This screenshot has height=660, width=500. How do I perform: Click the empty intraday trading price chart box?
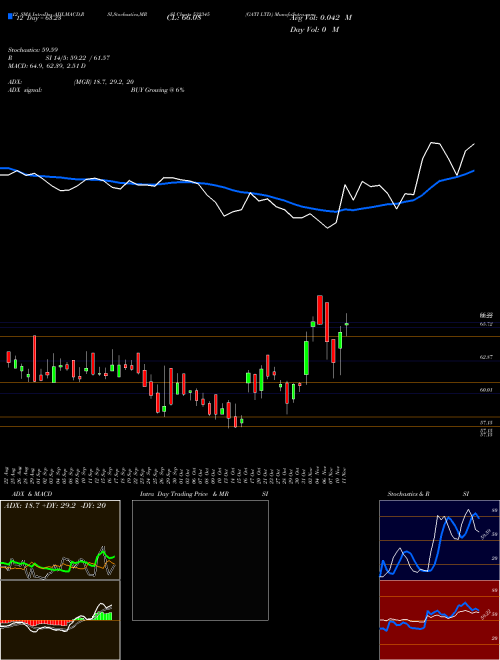200,560
